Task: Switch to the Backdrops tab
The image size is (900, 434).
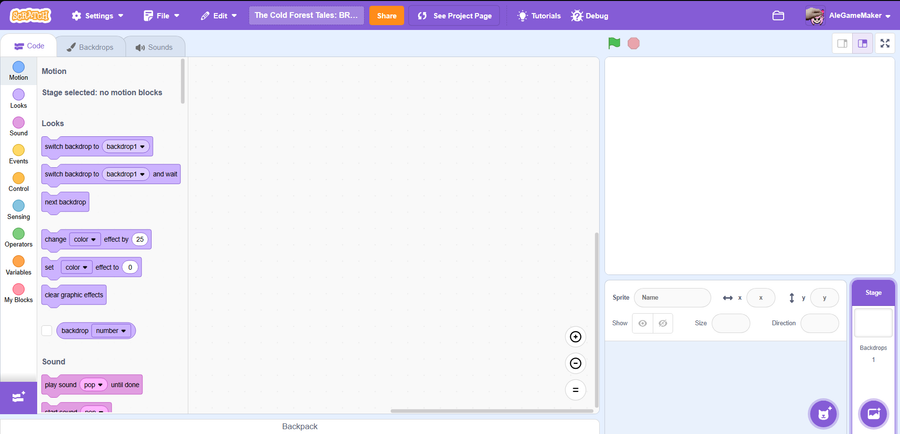Action: pyautogui.click(x=92, y=47)
